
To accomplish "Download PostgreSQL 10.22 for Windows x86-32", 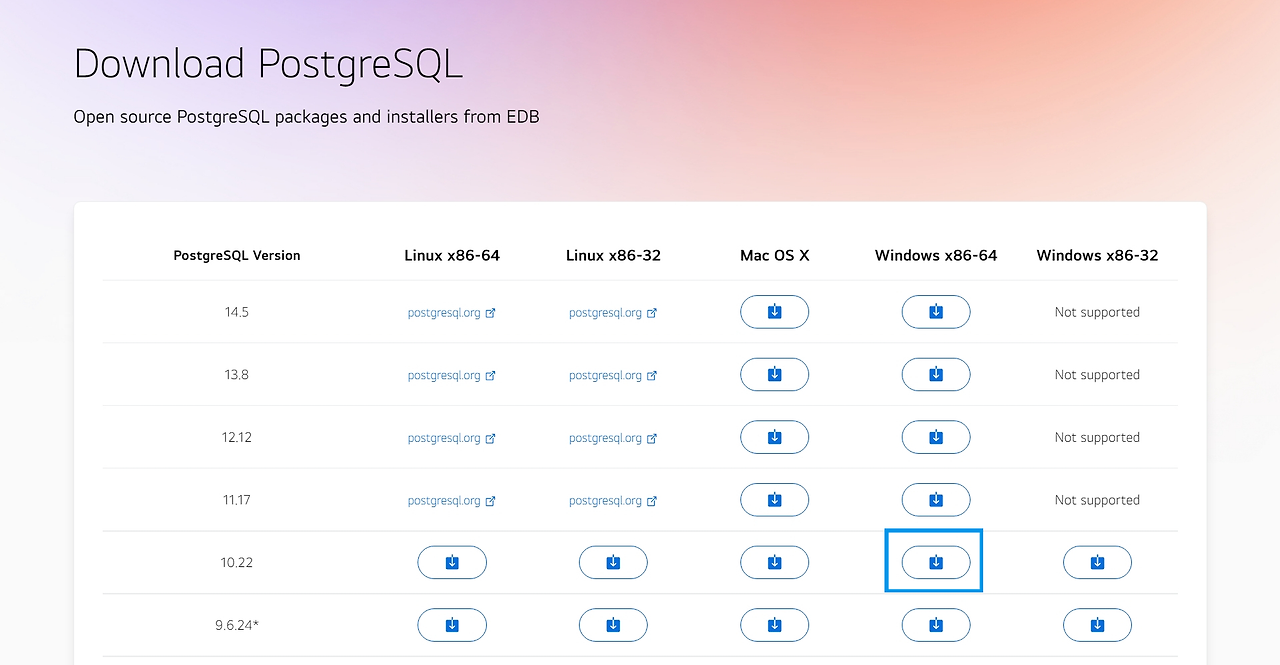I will tap(1097, 563).
